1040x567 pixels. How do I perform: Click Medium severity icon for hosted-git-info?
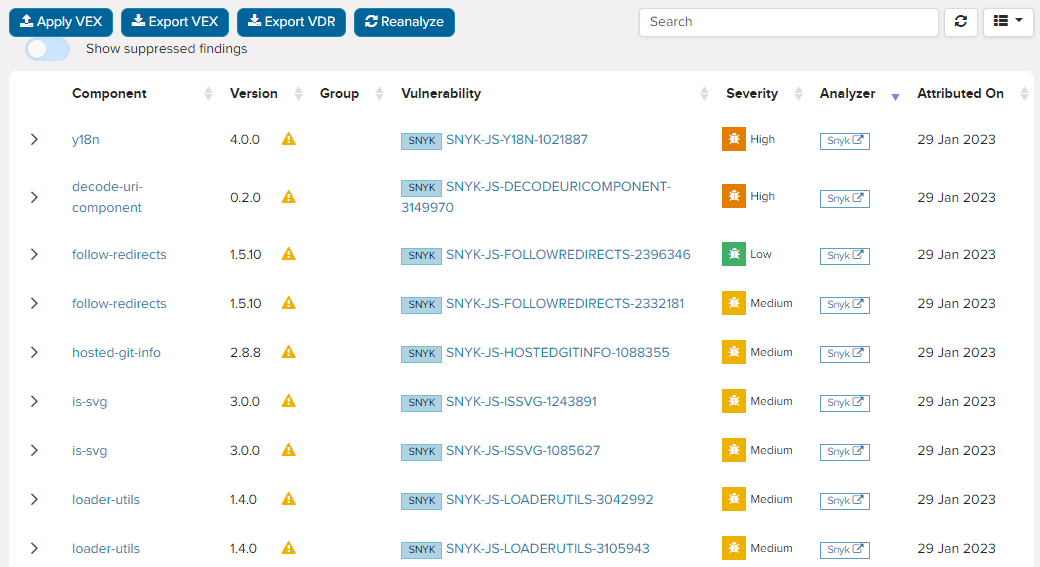click(734, 352)
